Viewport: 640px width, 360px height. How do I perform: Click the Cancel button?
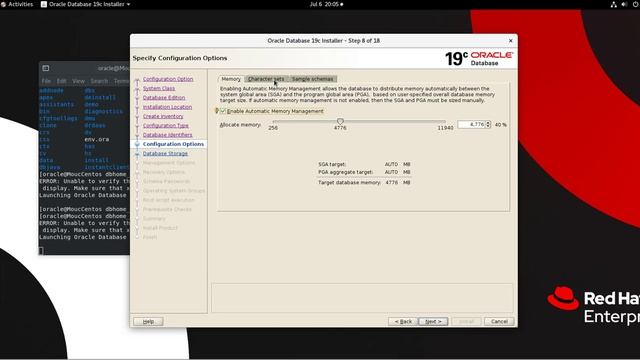pos(499,322)
